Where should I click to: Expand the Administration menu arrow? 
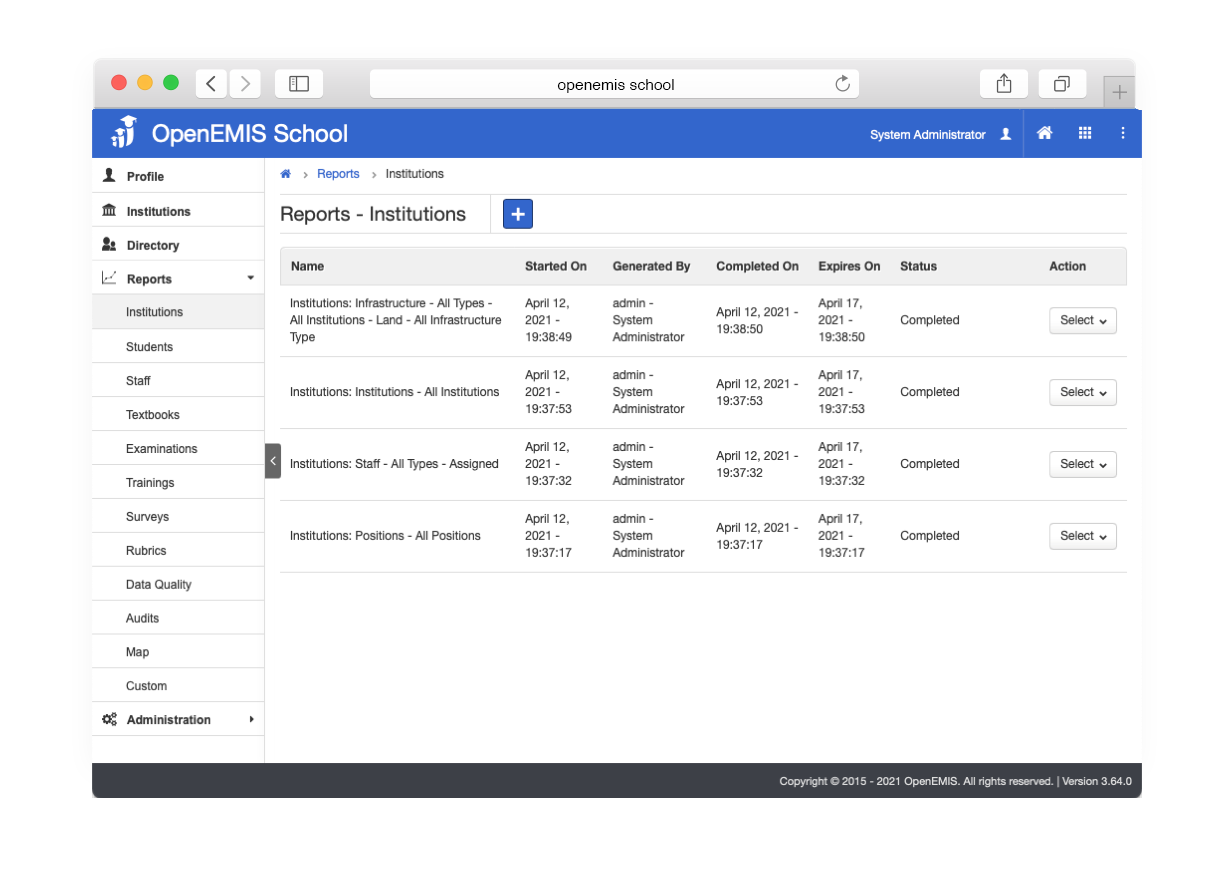click(251, 719)
